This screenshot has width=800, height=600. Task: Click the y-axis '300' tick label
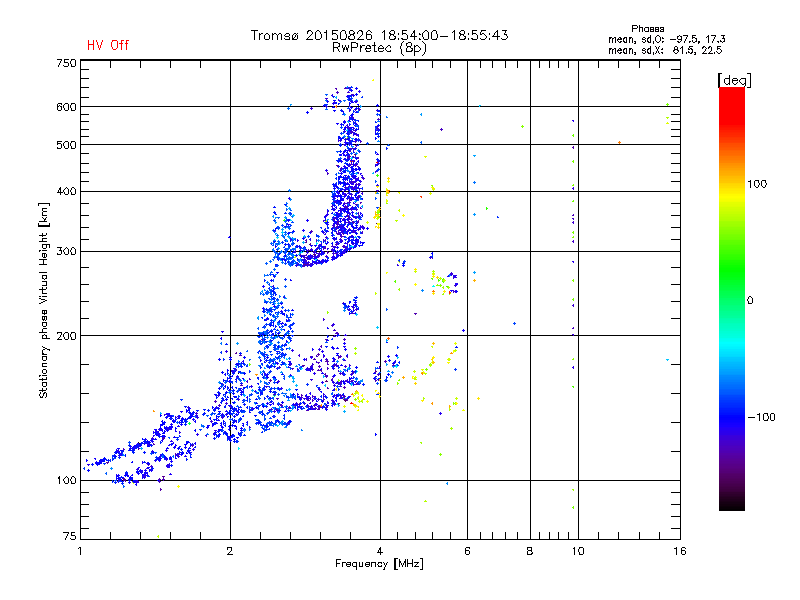66,252
